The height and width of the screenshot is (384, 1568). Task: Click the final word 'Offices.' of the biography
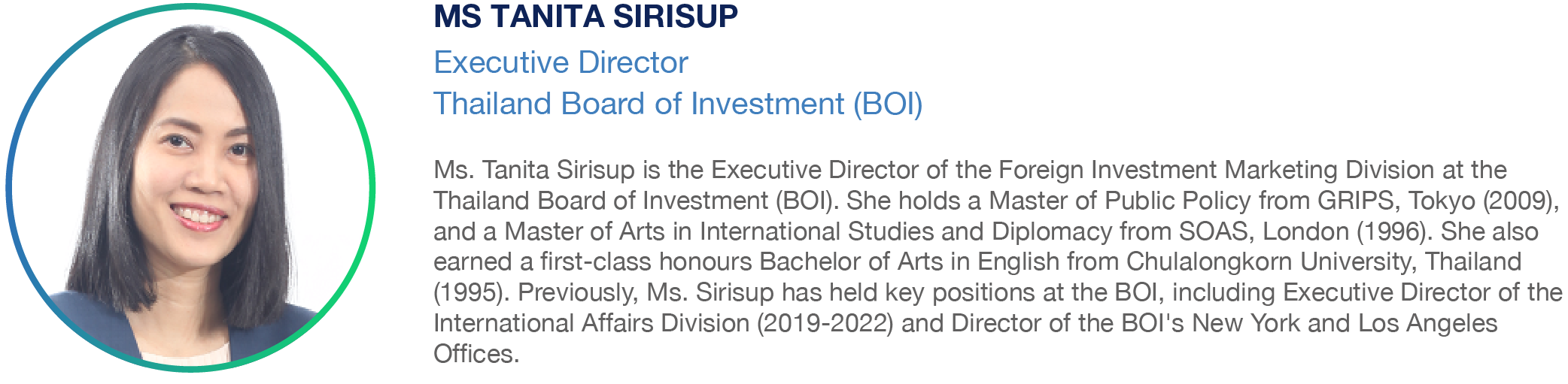(476, 354)
